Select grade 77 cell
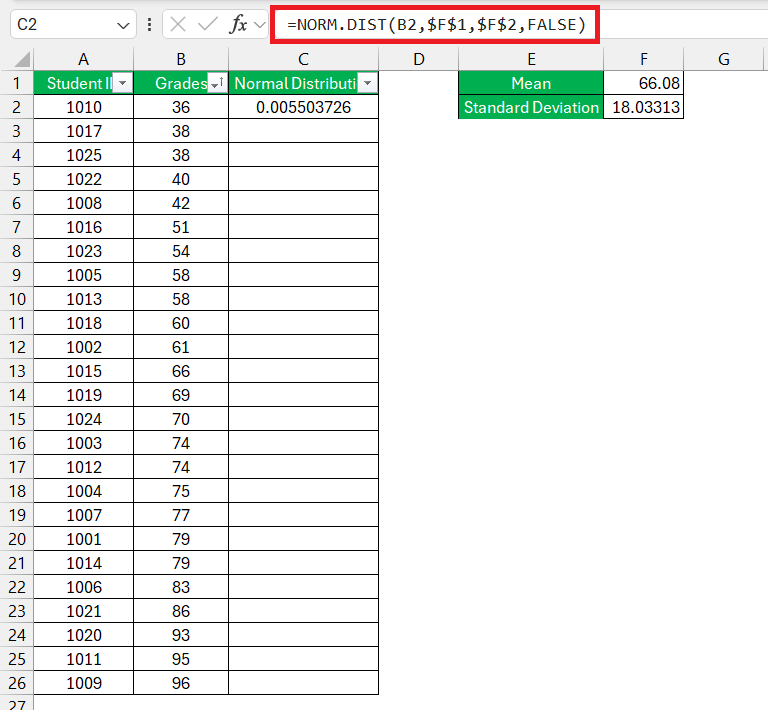This screenshot has height=710, width=768. [181, 515]
